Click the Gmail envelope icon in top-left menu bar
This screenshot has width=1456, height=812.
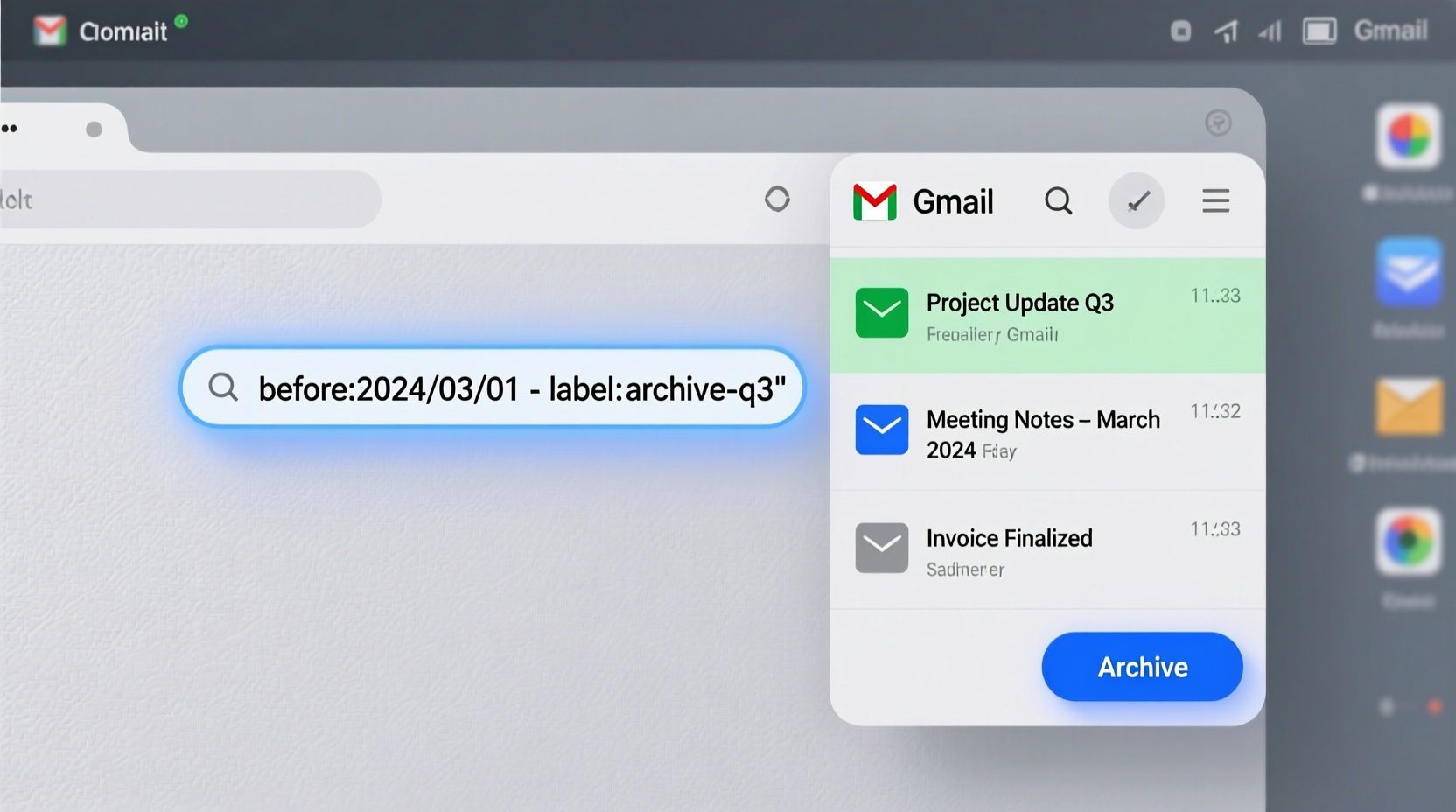coord(50,31)
